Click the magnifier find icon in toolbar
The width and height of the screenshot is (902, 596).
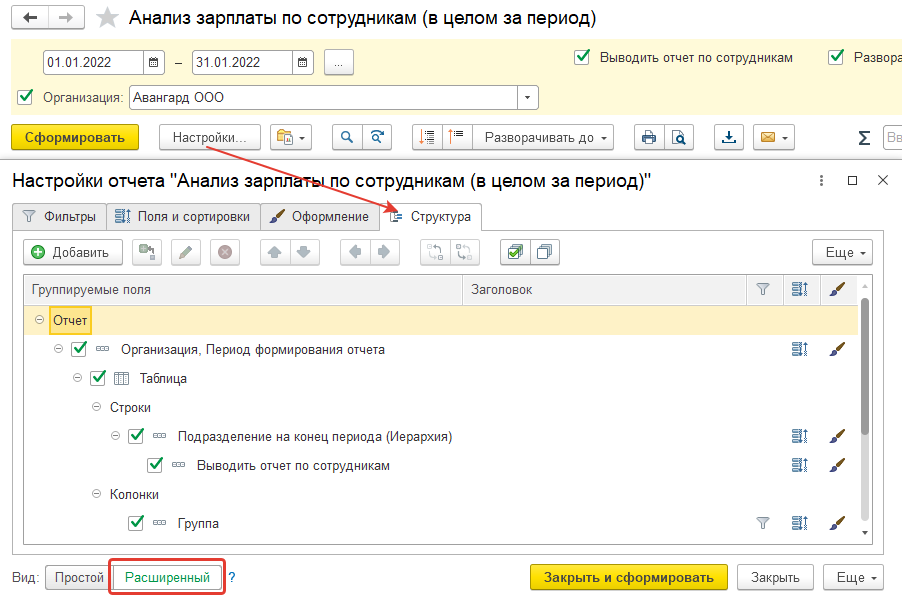coord(348,137)
